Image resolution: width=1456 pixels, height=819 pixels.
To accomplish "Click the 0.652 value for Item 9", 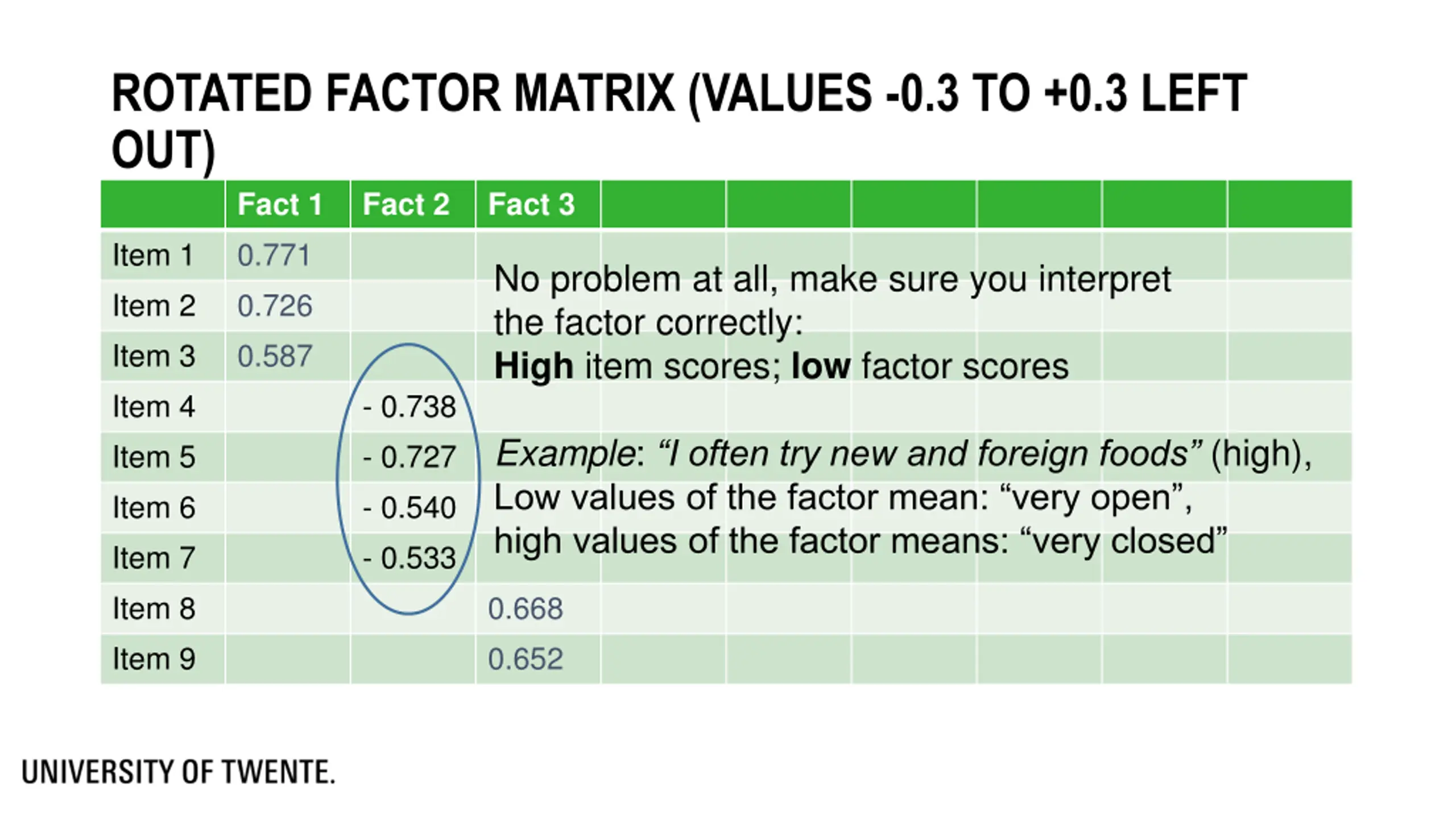I will point(526,659).
